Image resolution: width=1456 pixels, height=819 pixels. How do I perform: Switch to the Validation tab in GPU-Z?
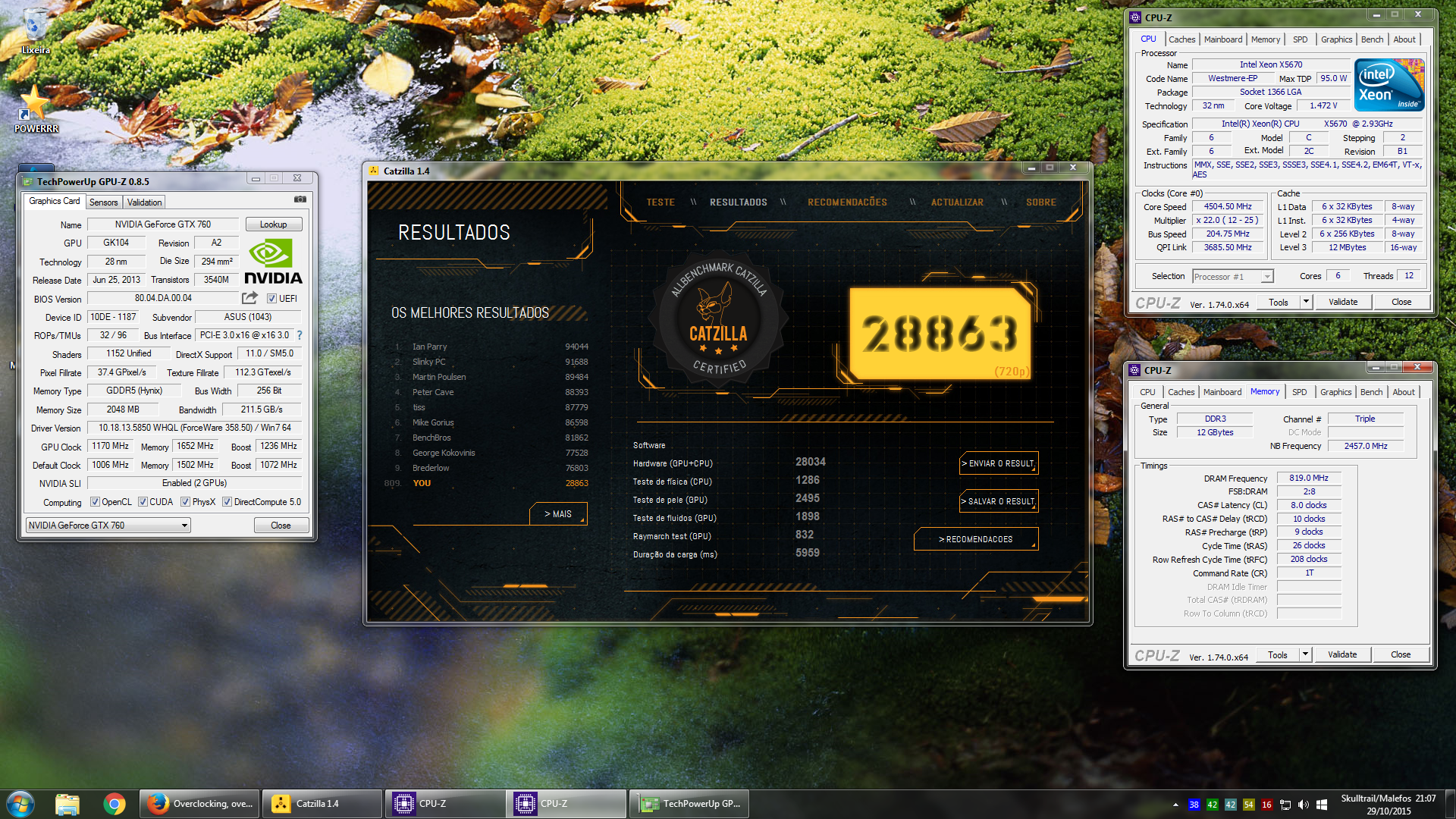(x=144, y=202)
